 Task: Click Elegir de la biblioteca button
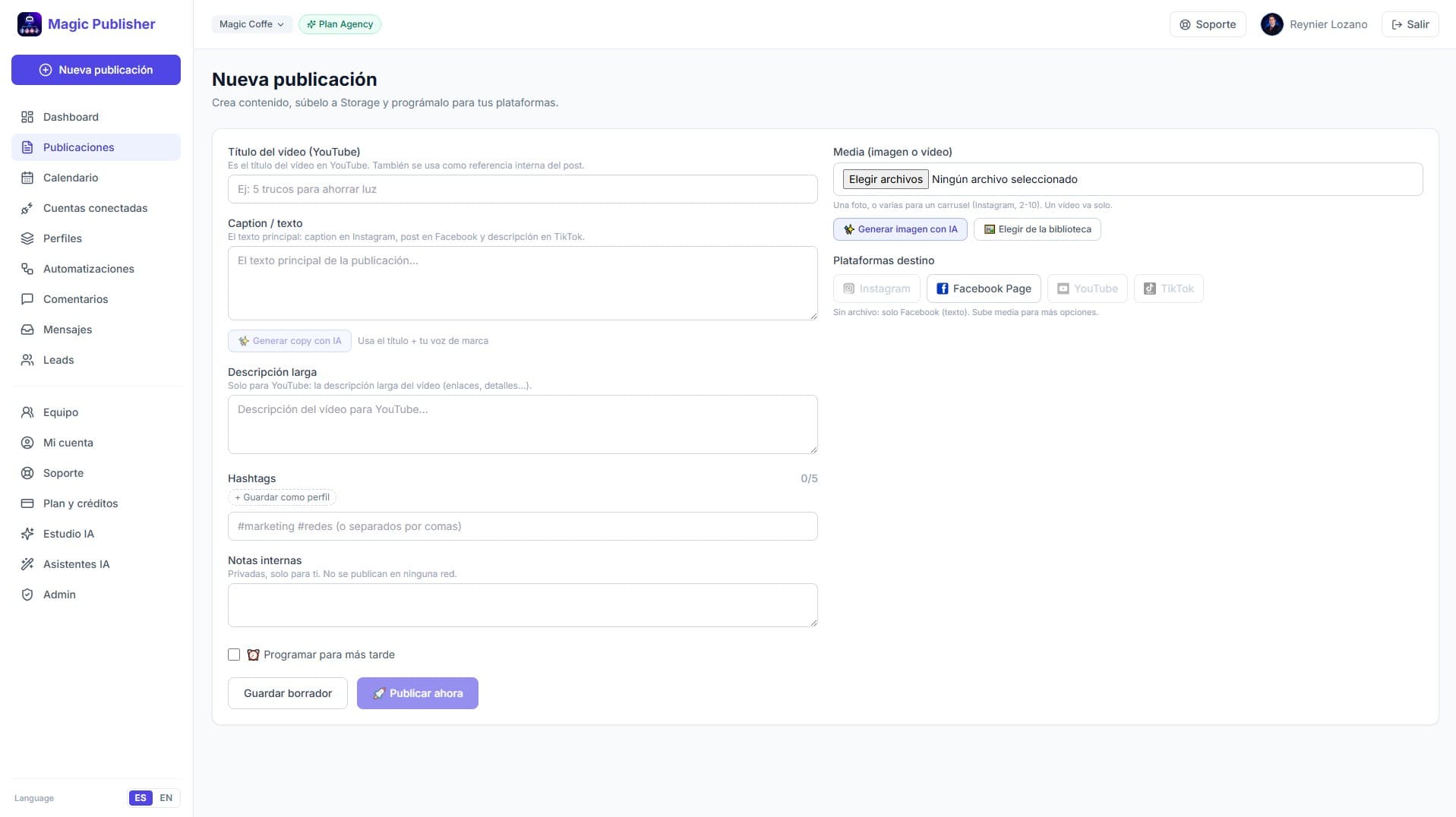[x=1037, y=229]
